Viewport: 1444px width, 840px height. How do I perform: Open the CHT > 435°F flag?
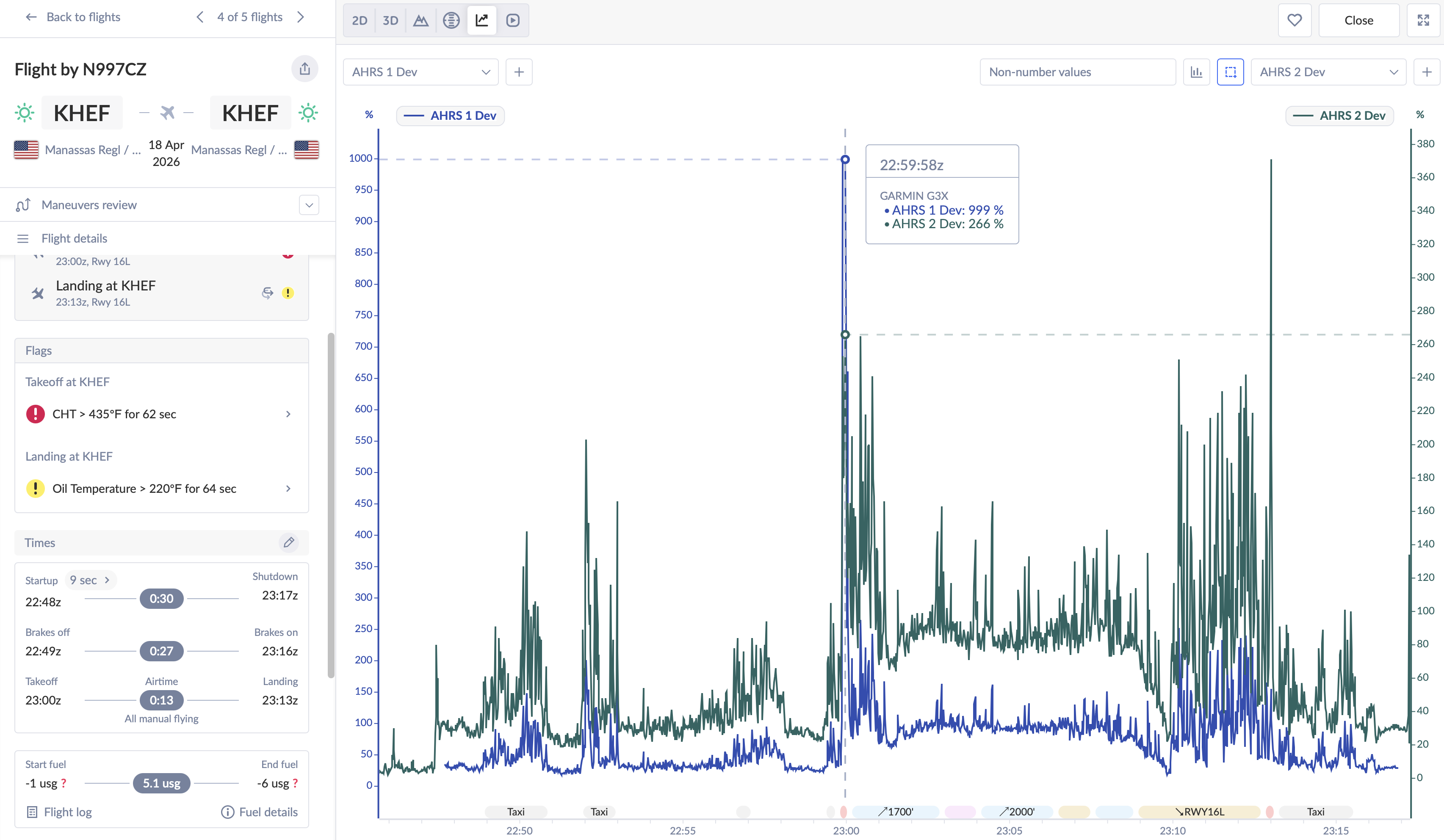tap(162, 414)
